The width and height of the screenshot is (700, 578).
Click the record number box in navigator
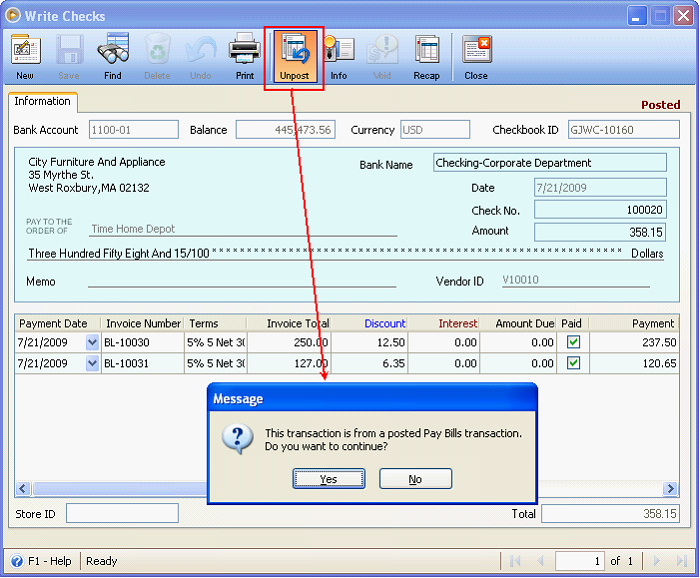point(580,561)
